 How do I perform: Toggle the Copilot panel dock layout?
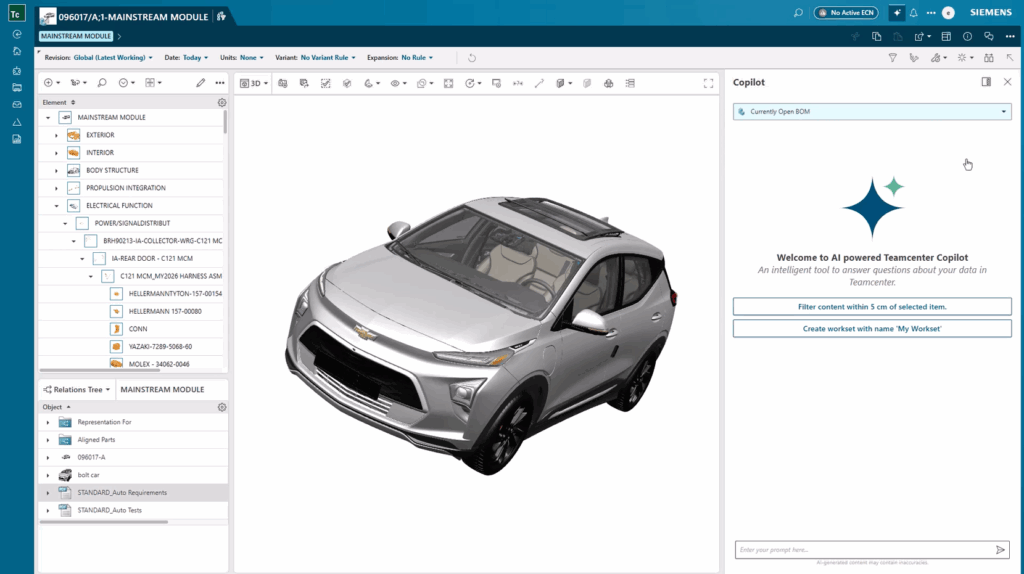(x=986, y=82)
